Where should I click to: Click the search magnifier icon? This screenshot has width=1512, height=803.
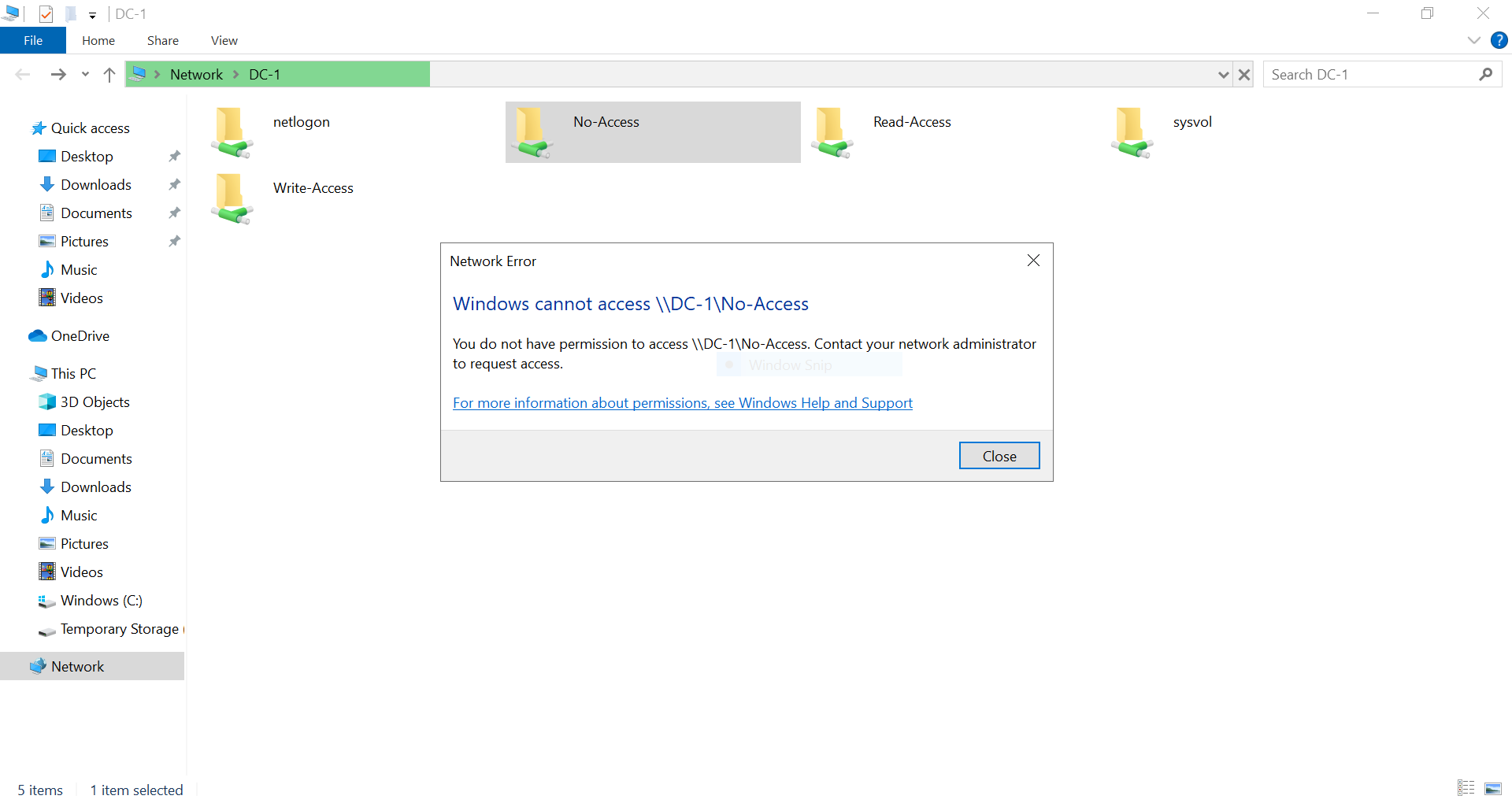coord(1485,74)
